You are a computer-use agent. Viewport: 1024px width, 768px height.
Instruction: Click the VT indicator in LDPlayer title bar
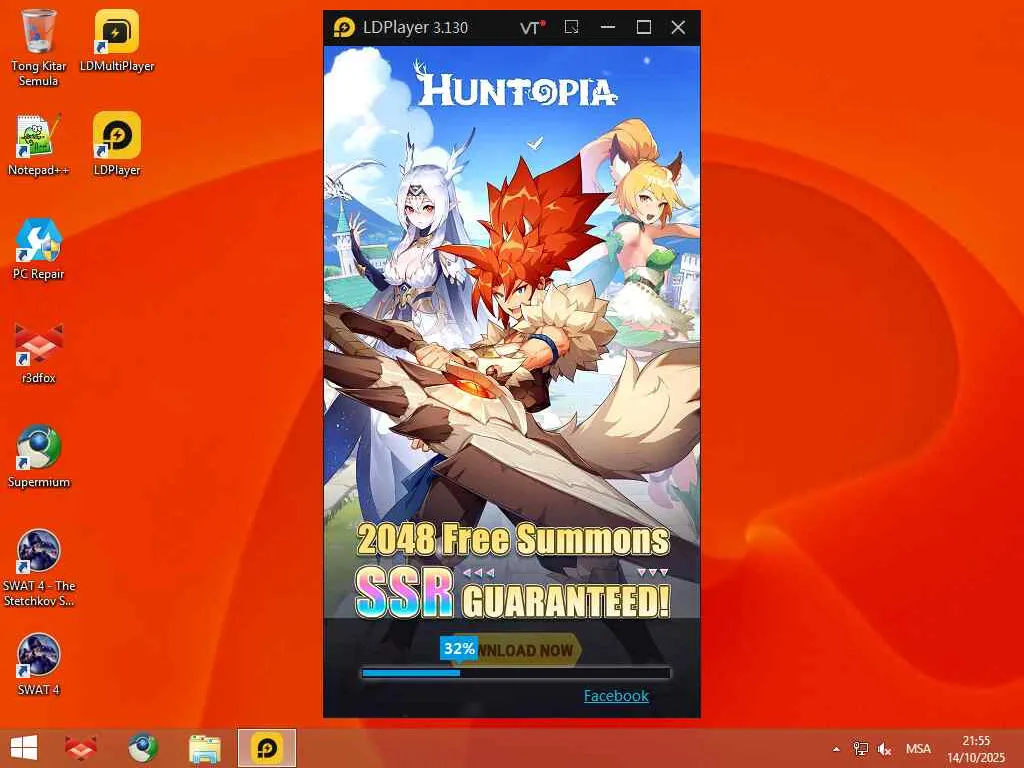pos(532,27)
